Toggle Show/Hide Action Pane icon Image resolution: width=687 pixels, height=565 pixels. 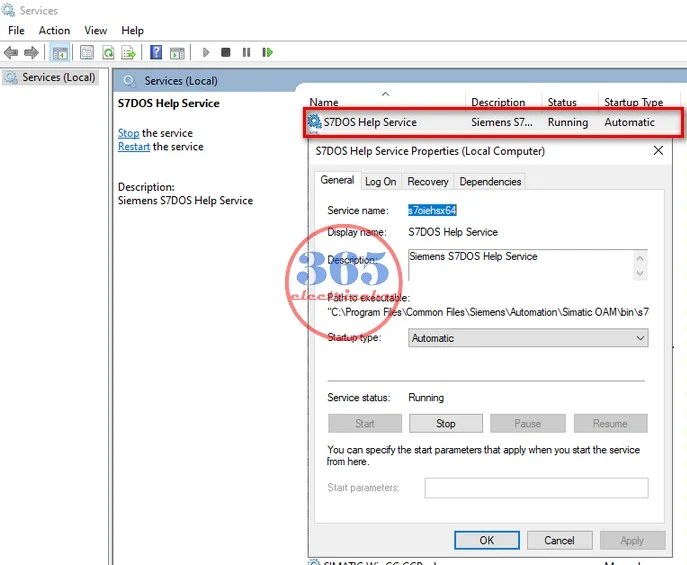(177, 53)
